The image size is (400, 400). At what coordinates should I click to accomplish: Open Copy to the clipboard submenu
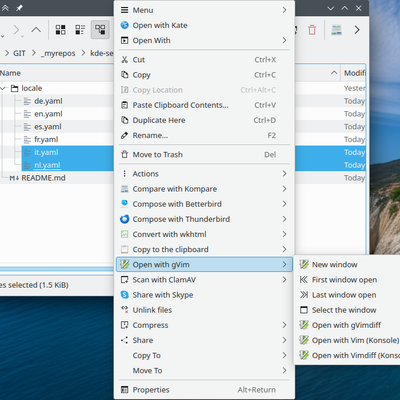click(x=204, y=249)
